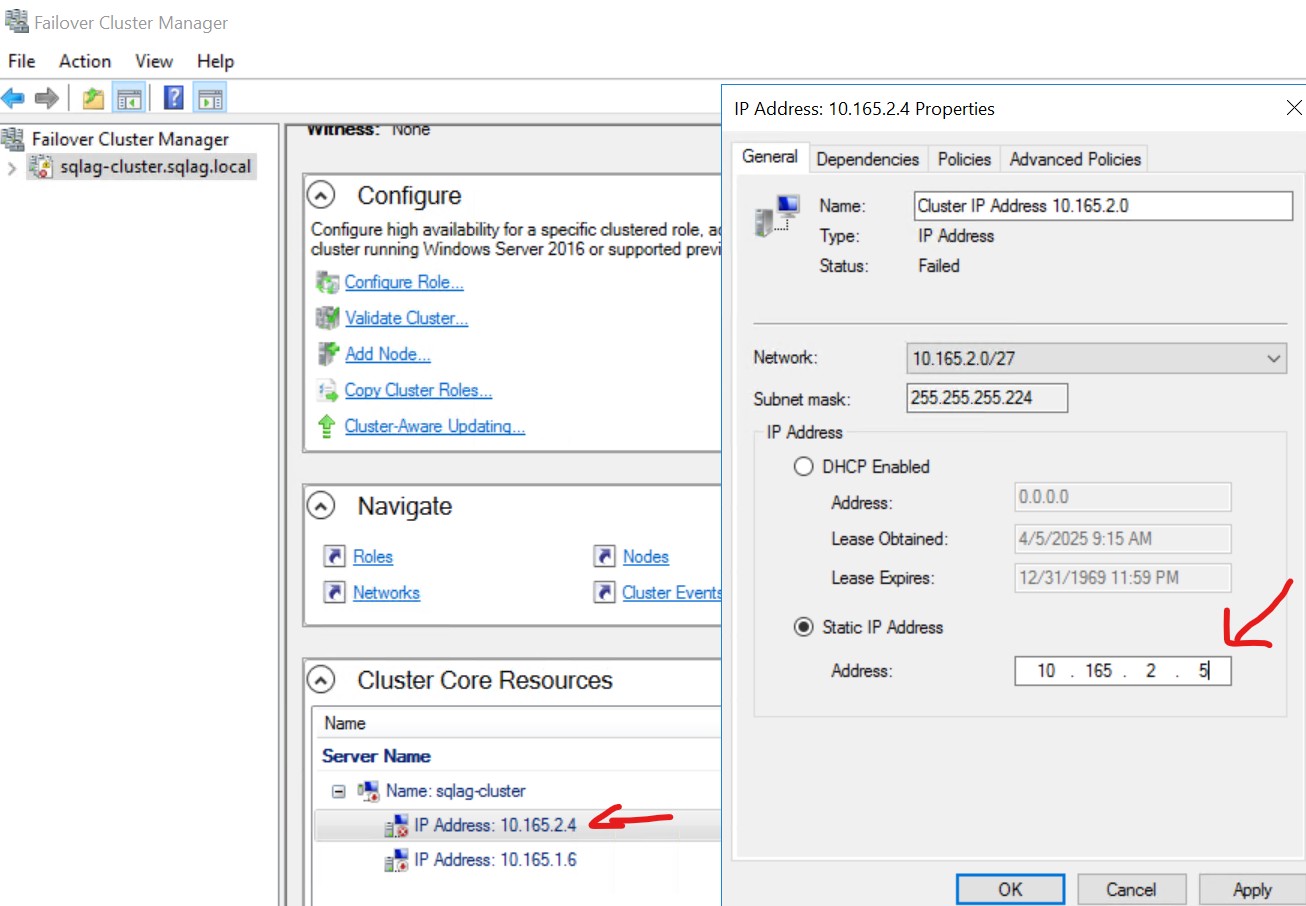
Task: Select sqlag-cluster.sqlag.local in console tree
Action: coord(155,166)
